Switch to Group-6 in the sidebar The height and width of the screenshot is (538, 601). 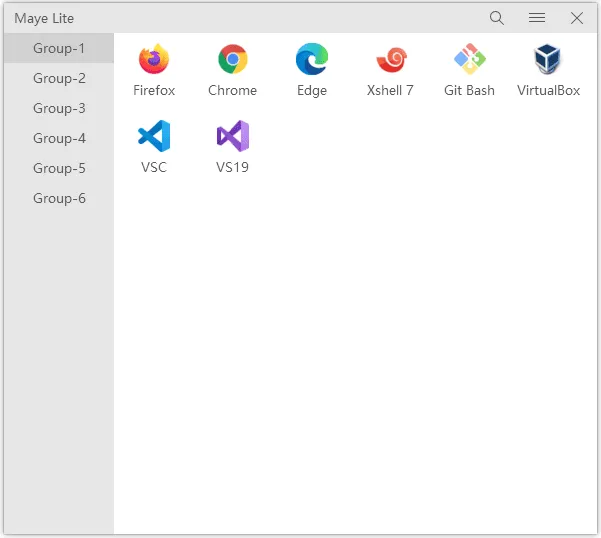click(x=59, y=198)
